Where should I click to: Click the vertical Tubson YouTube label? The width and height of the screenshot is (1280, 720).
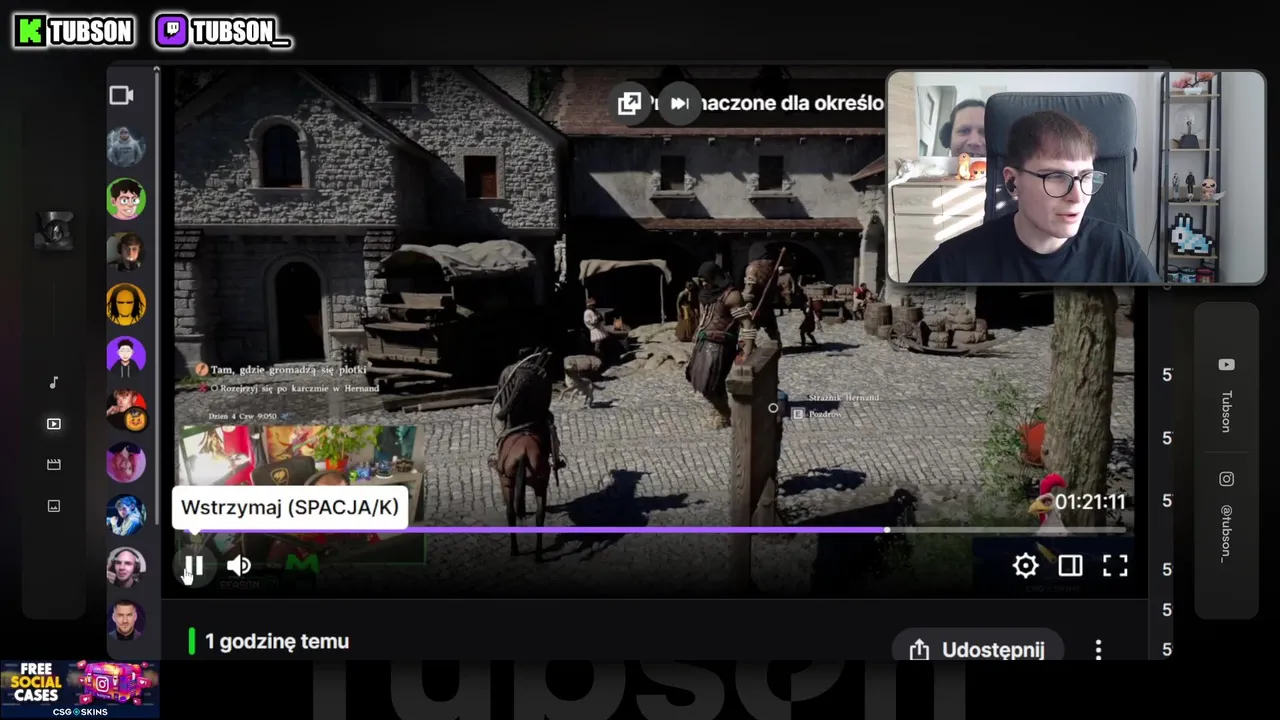coord(1226,411)
